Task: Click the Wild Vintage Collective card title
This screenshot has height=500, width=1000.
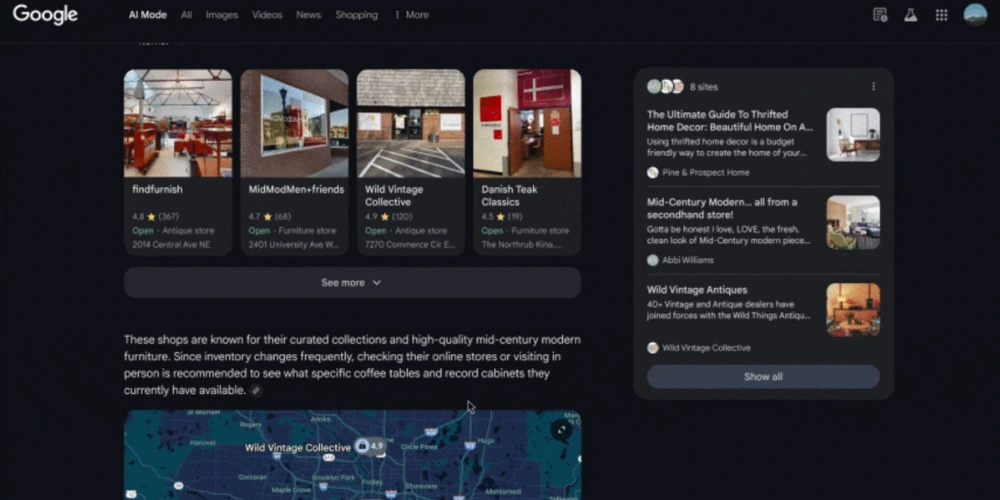Action: click(393, 196)
